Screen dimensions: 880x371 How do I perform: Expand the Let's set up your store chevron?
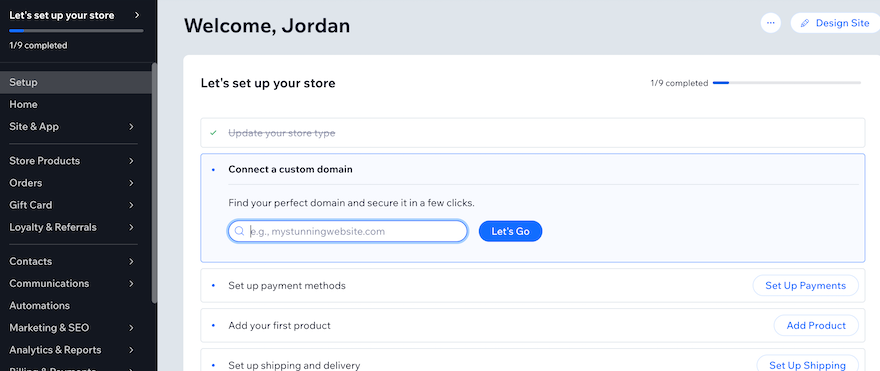coord(137,15)
